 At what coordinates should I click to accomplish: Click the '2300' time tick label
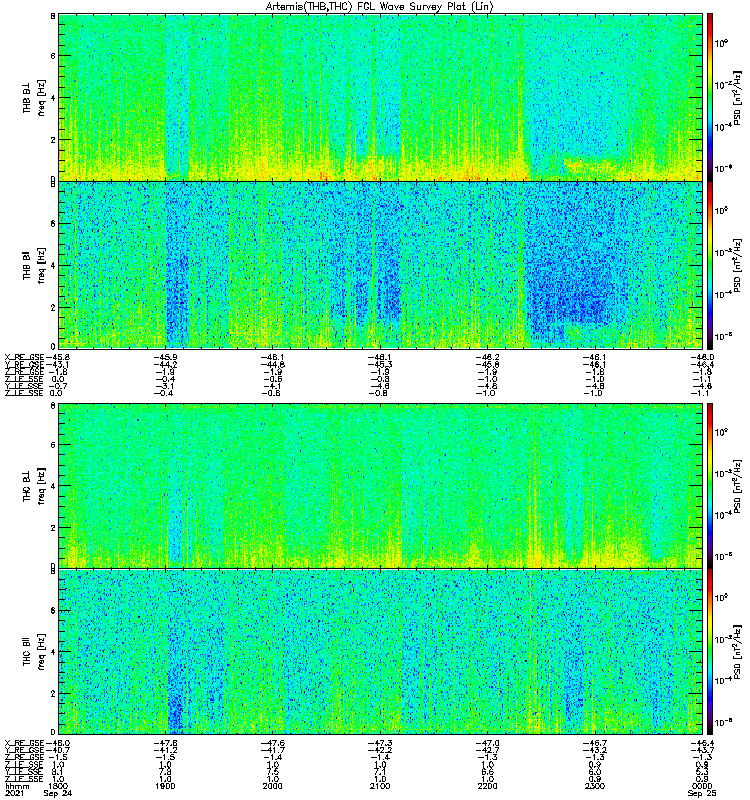[x=595, y=786]
